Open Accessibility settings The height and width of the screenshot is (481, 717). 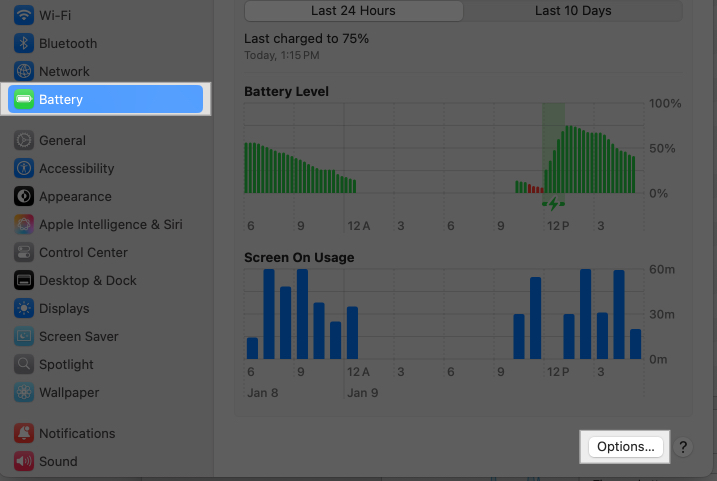(x=106, y=168)
